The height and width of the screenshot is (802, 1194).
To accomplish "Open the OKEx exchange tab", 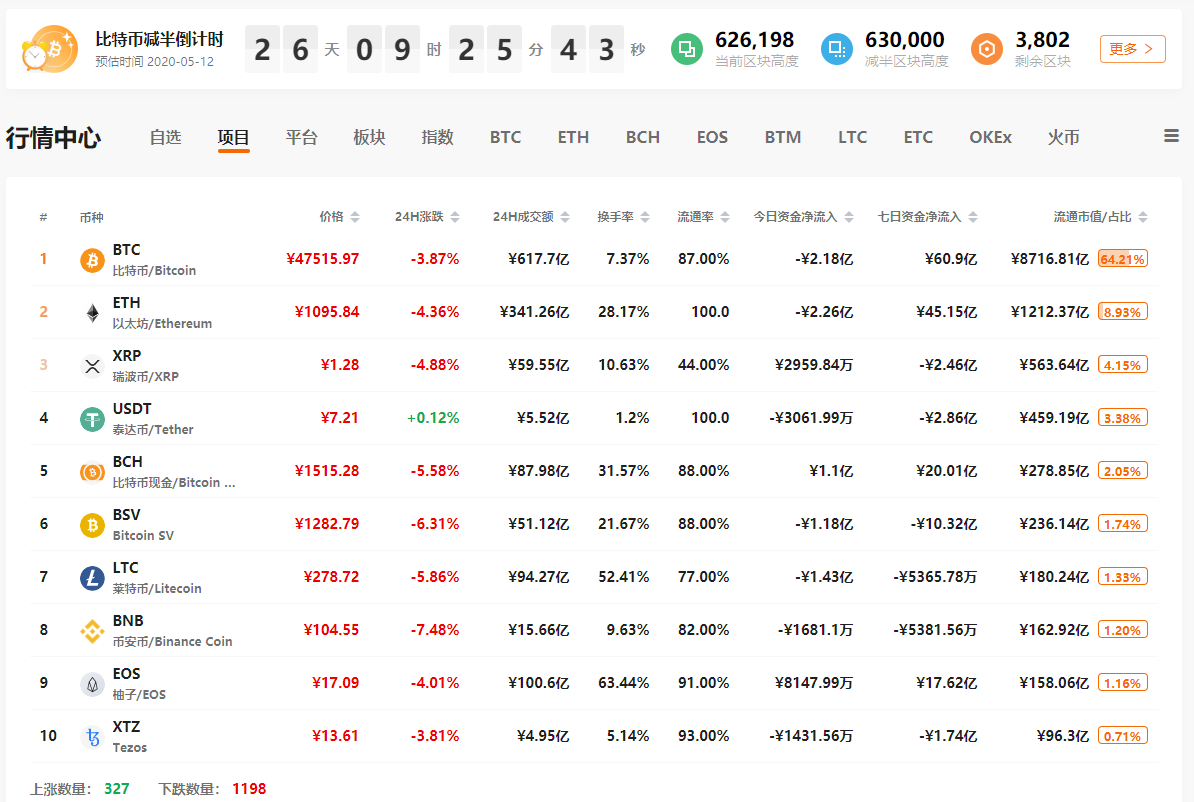I will (x=990, y=137).
